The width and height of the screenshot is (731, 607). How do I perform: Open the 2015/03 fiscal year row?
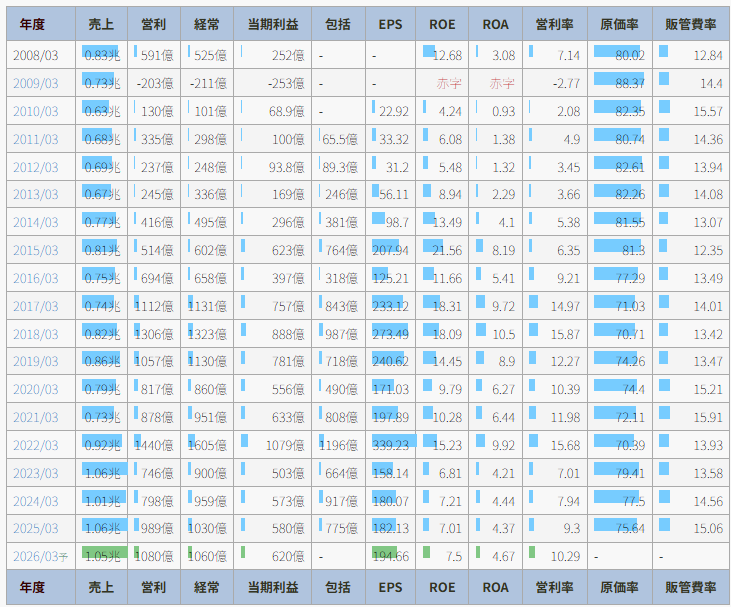(36, 250)
